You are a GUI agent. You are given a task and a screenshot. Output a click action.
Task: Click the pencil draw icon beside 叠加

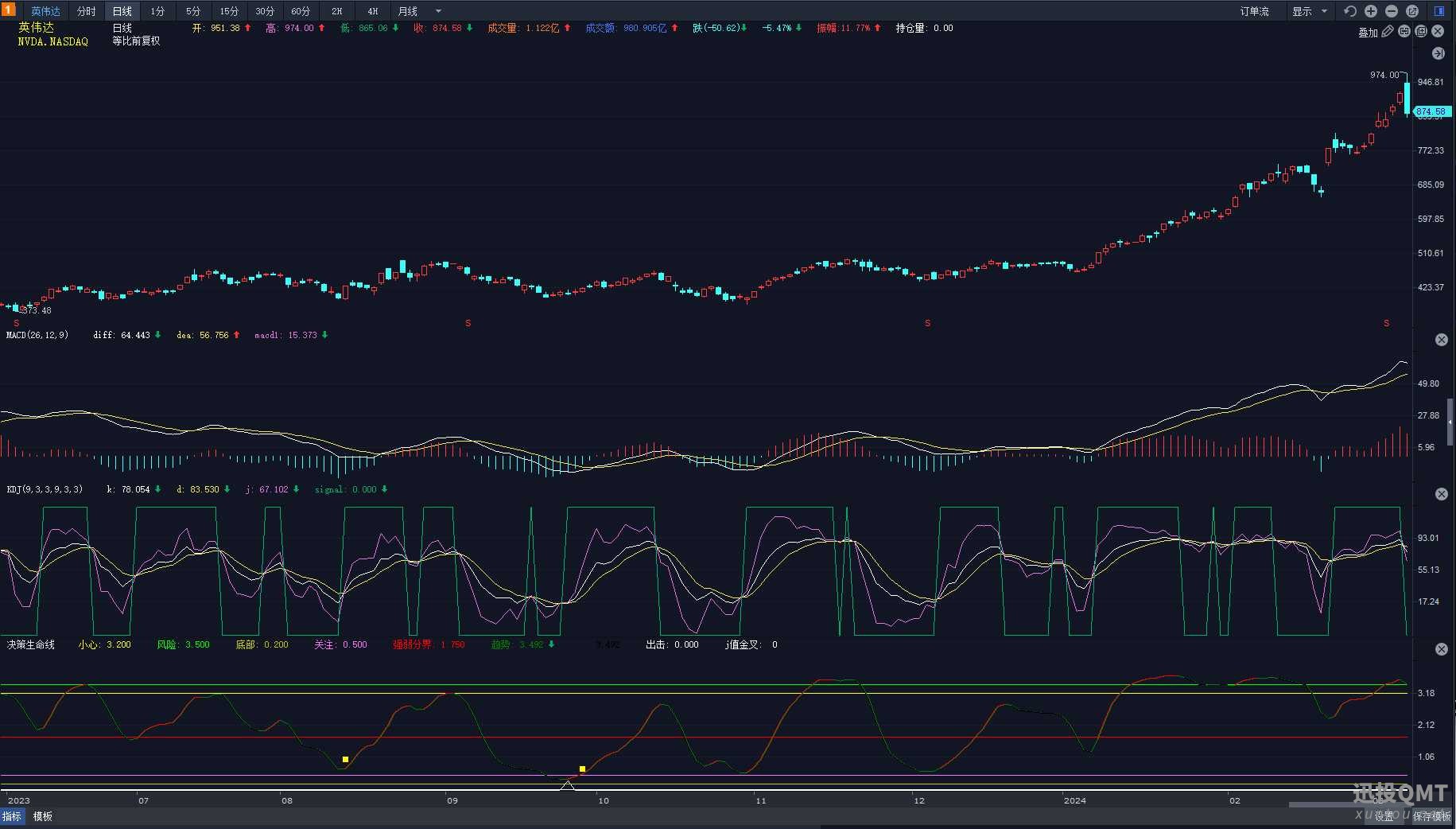(1388, 32)
